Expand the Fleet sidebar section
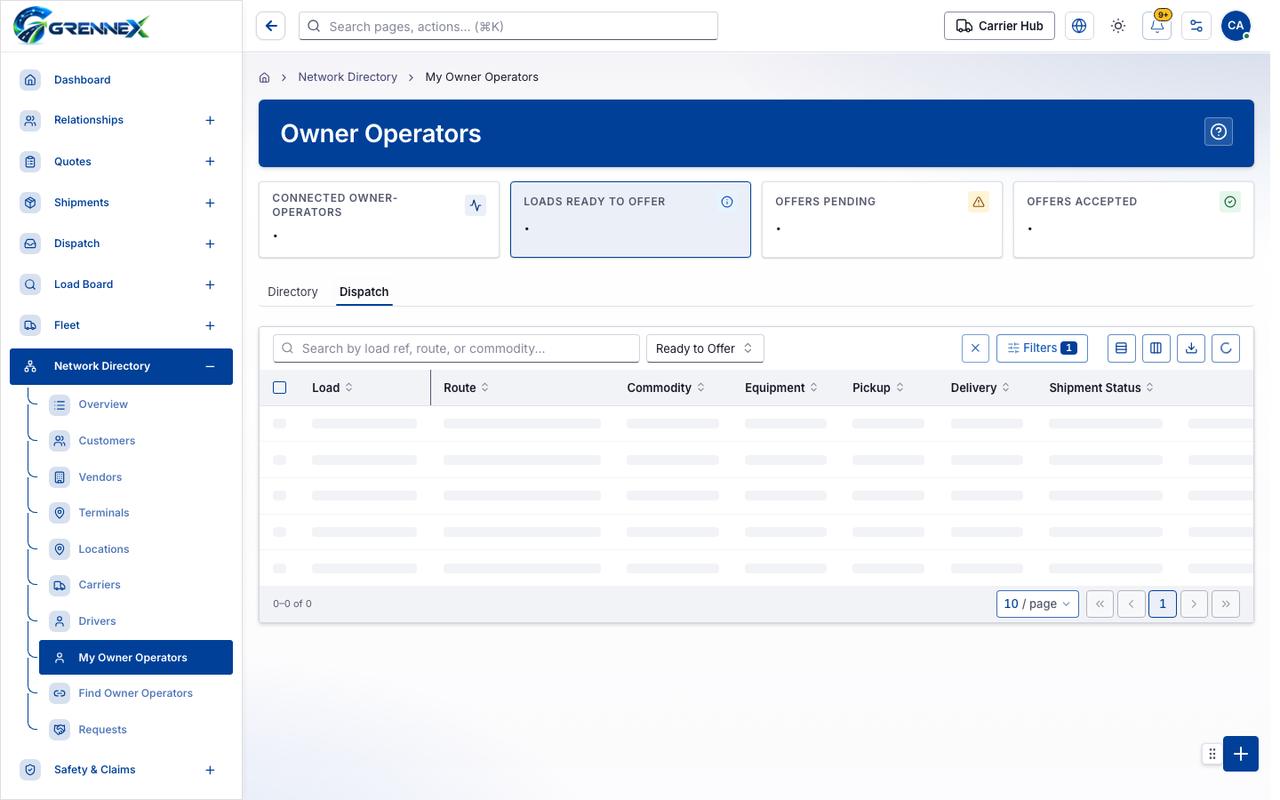The height and width of the screenshot is (800, 1280). pyautogui.click(x=210, y=326)
